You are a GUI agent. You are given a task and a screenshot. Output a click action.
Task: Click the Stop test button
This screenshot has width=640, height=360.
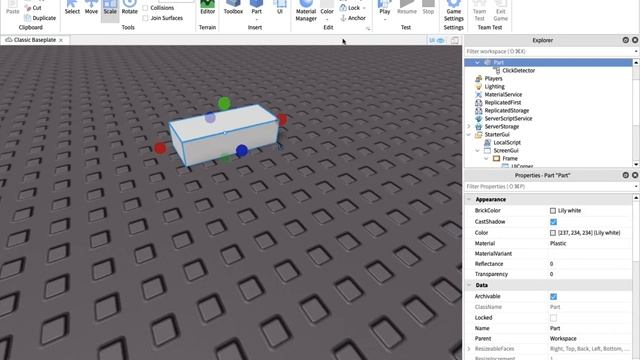428,7
